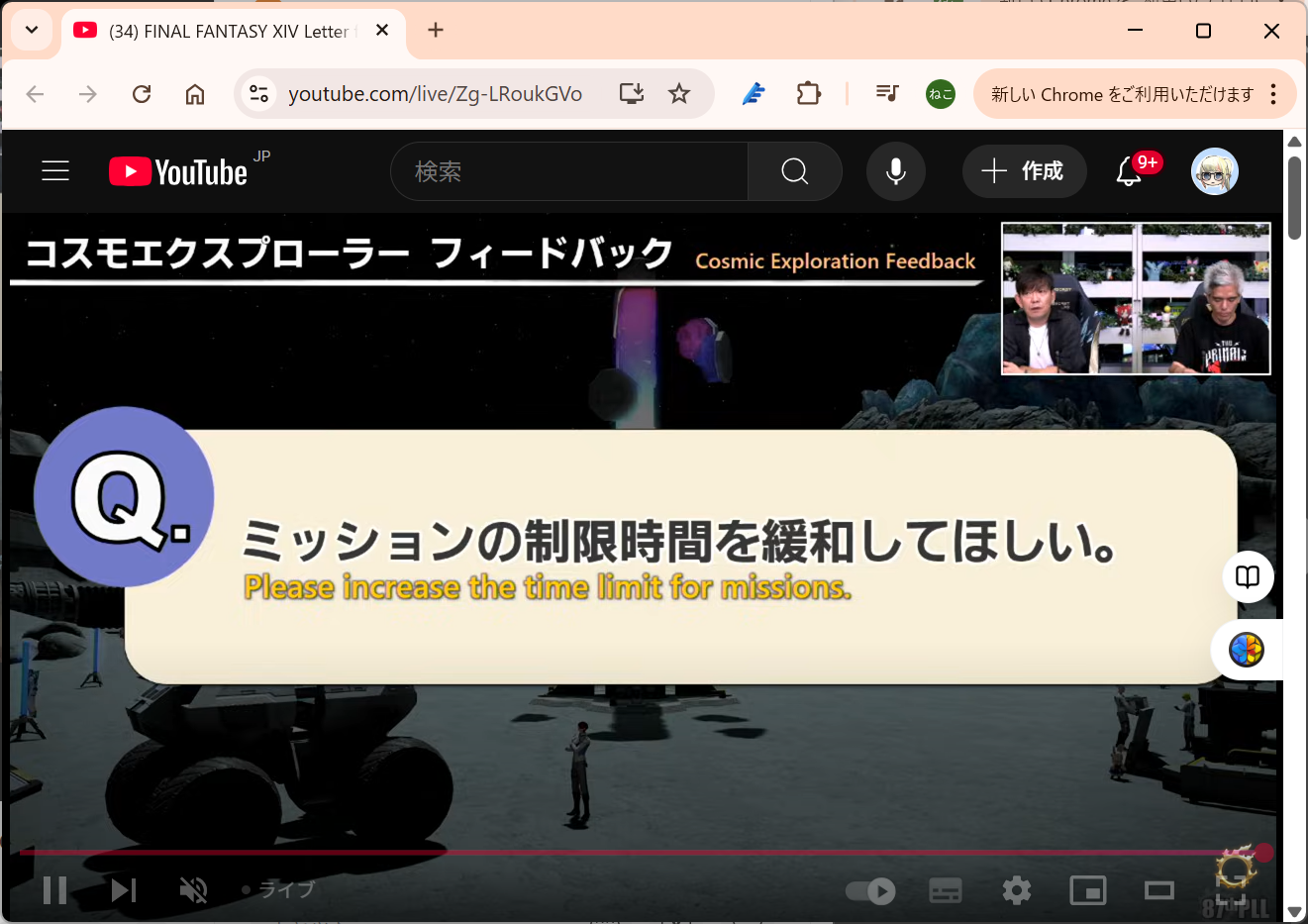Open the ねこ Chrome profile

click(x=941, y=94)
